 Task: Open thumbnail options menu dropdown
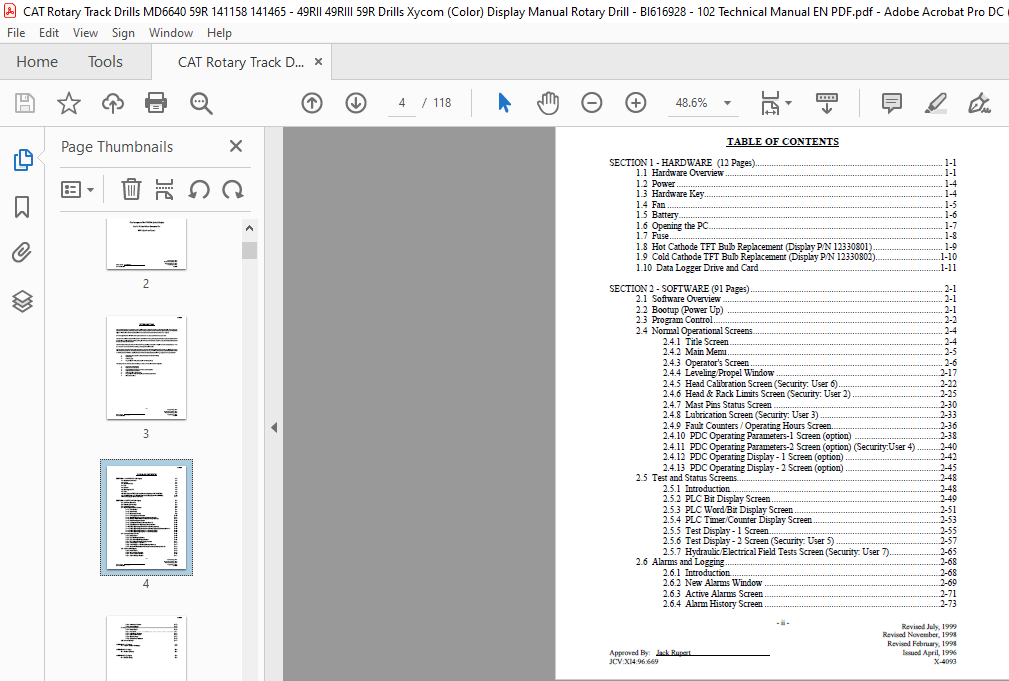point(77,190)
